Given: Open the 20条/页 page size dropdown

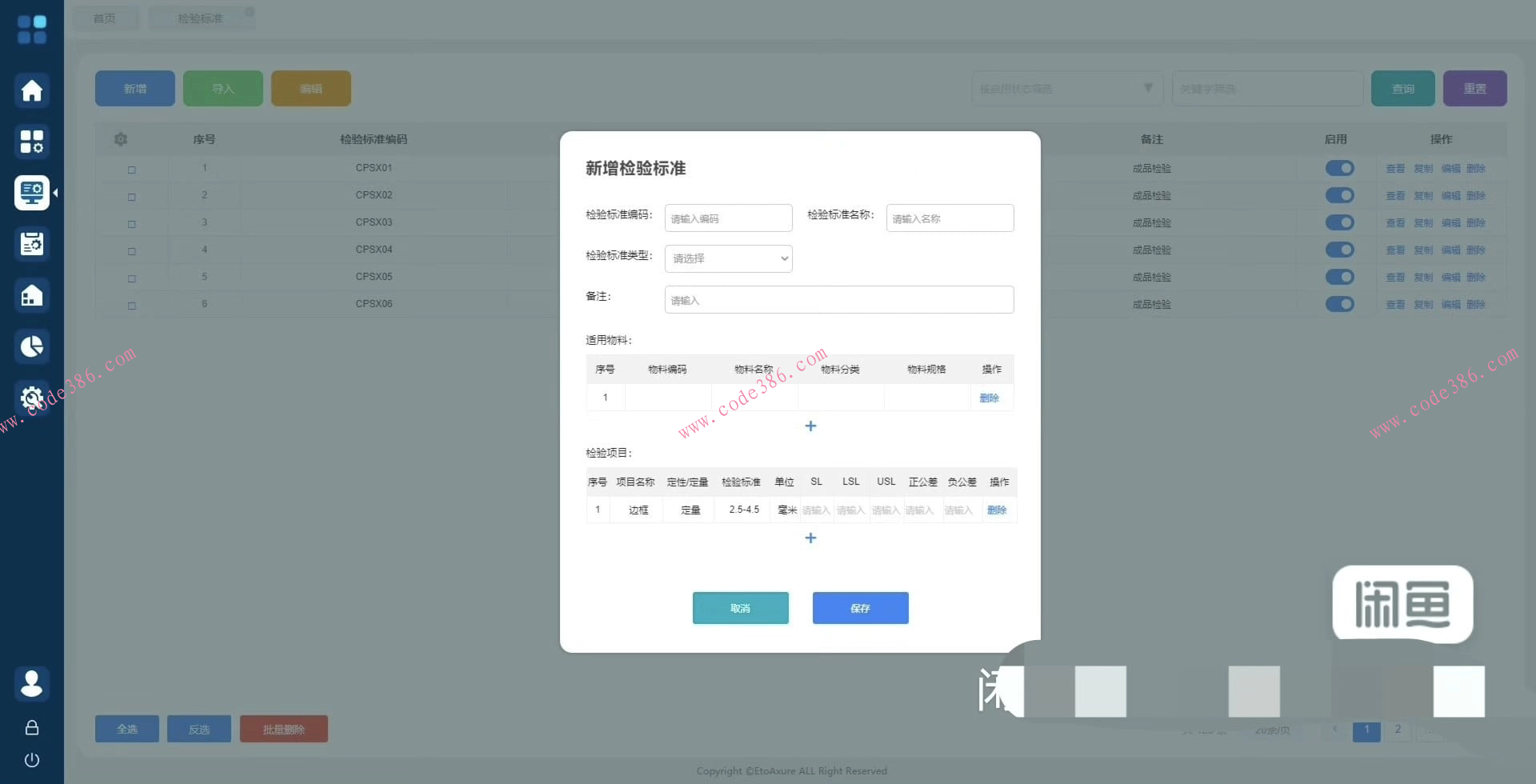Looking at the screenshot, I should 1270,730.
